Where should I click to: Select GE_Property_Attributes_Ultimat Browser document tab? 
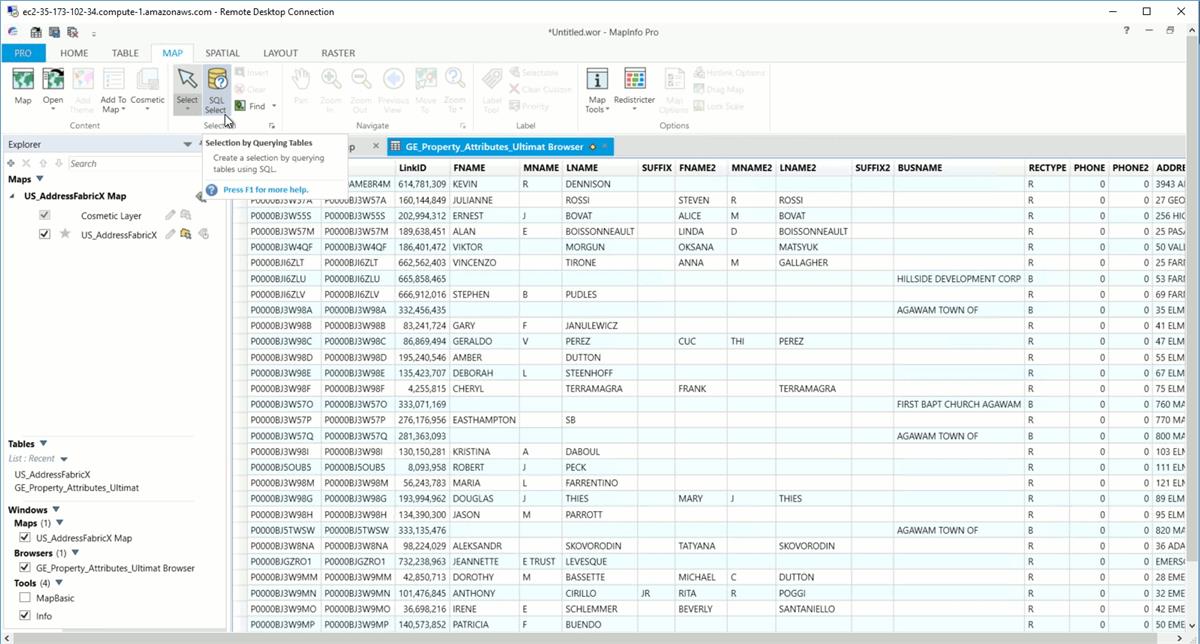pyautogui.click(x=500, y=147)
